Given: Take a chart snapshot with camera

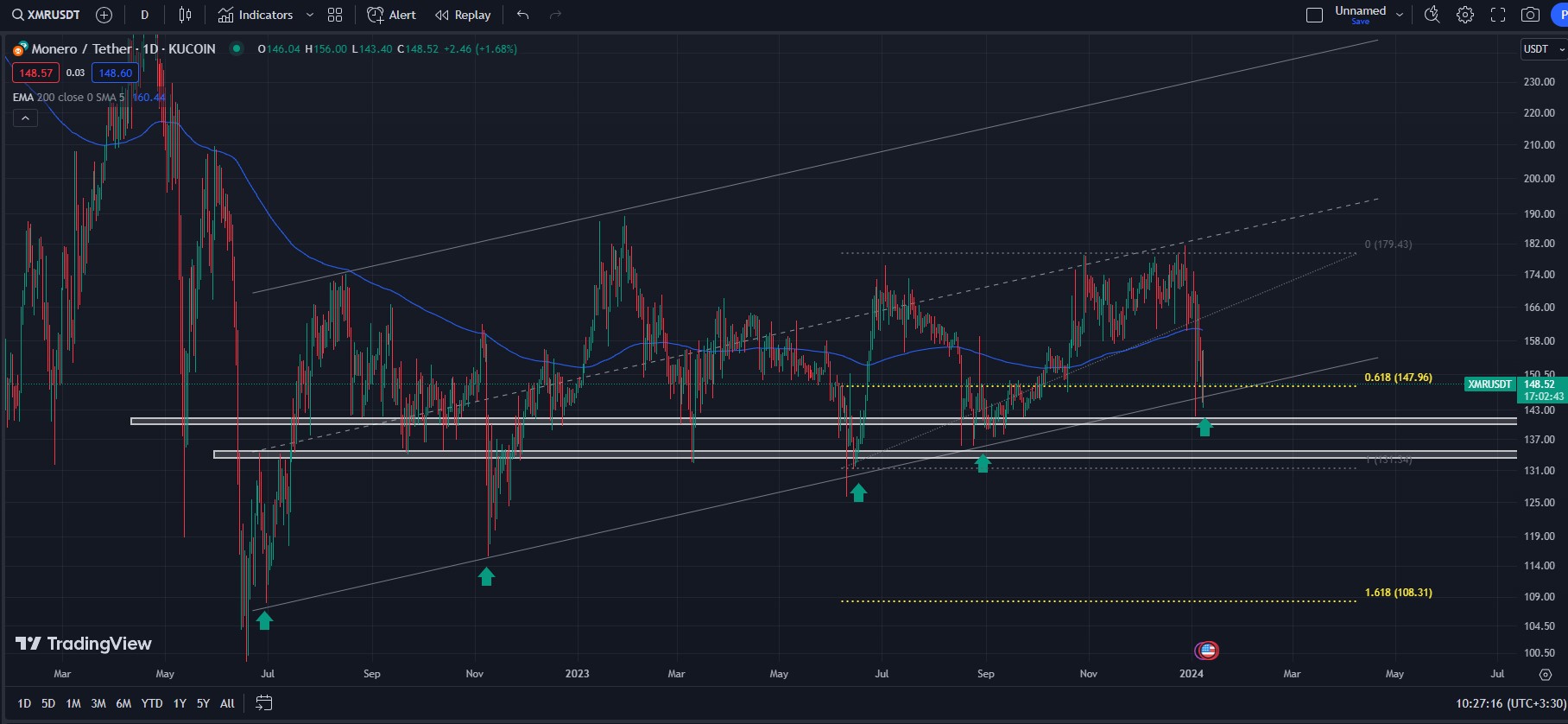Looking at the screenshot, I should coord(1530,15).
